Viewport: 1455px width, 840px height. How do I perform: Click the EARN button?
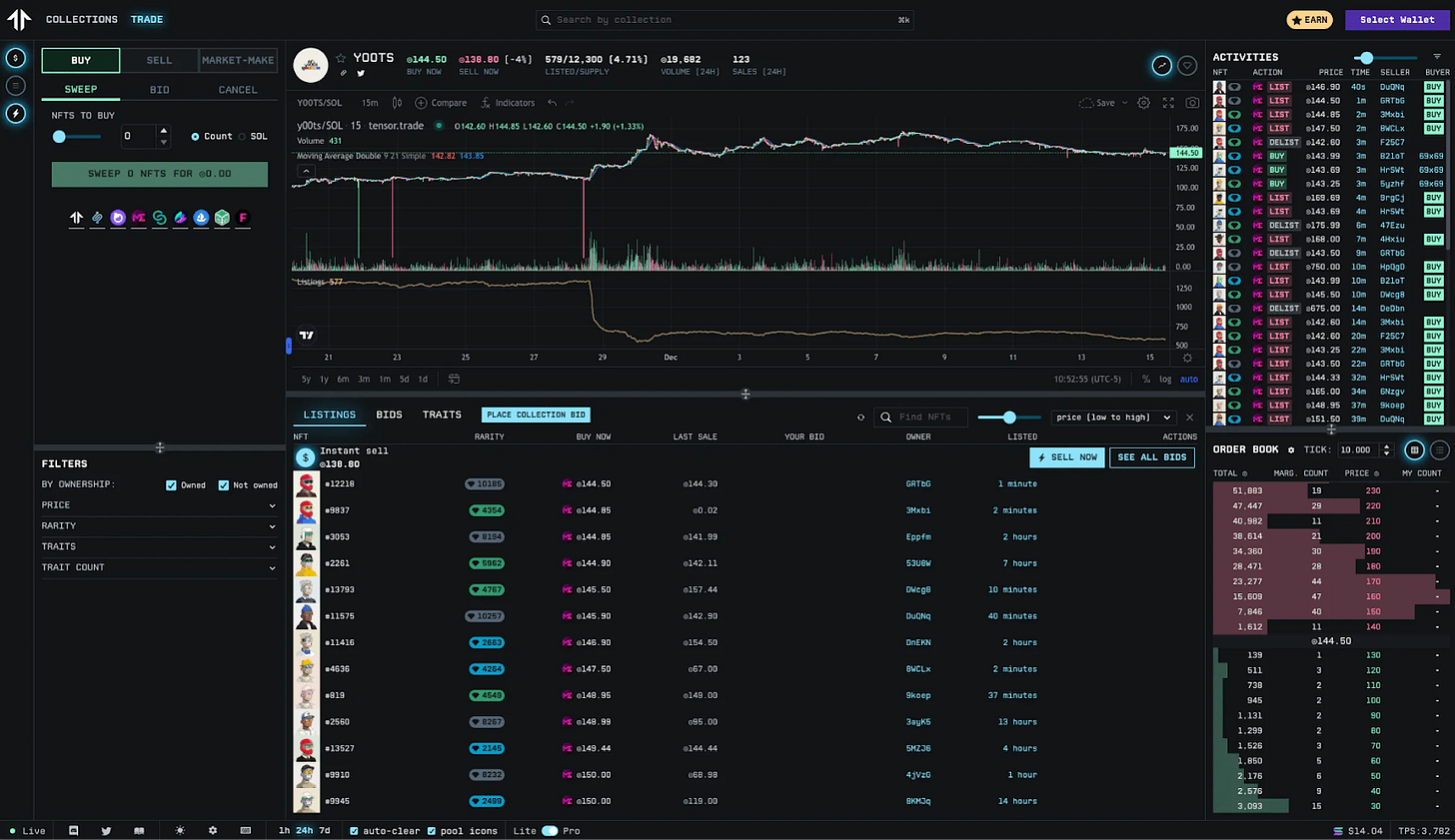coord(1309,20)
